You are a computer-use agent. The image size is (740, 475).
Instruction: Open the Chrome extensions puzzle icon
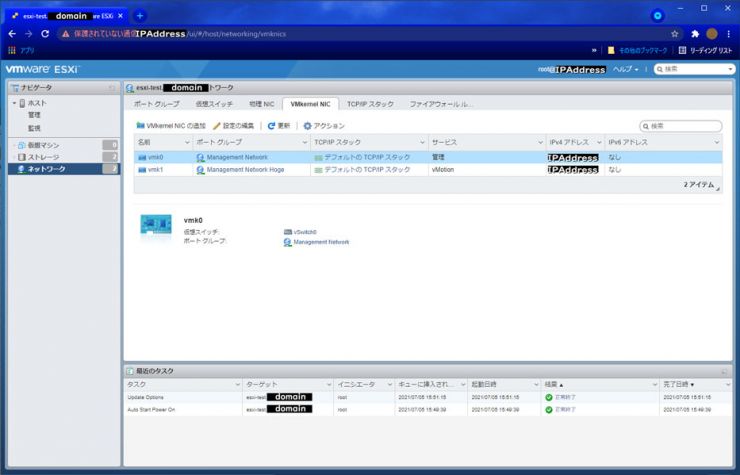[x=695, y=34]
